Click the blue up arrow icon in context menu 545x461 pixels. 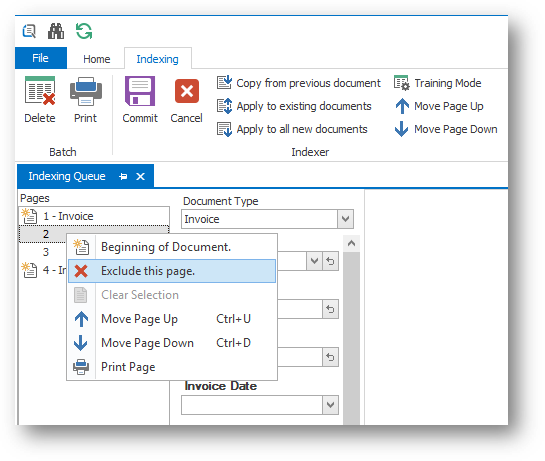81,319
